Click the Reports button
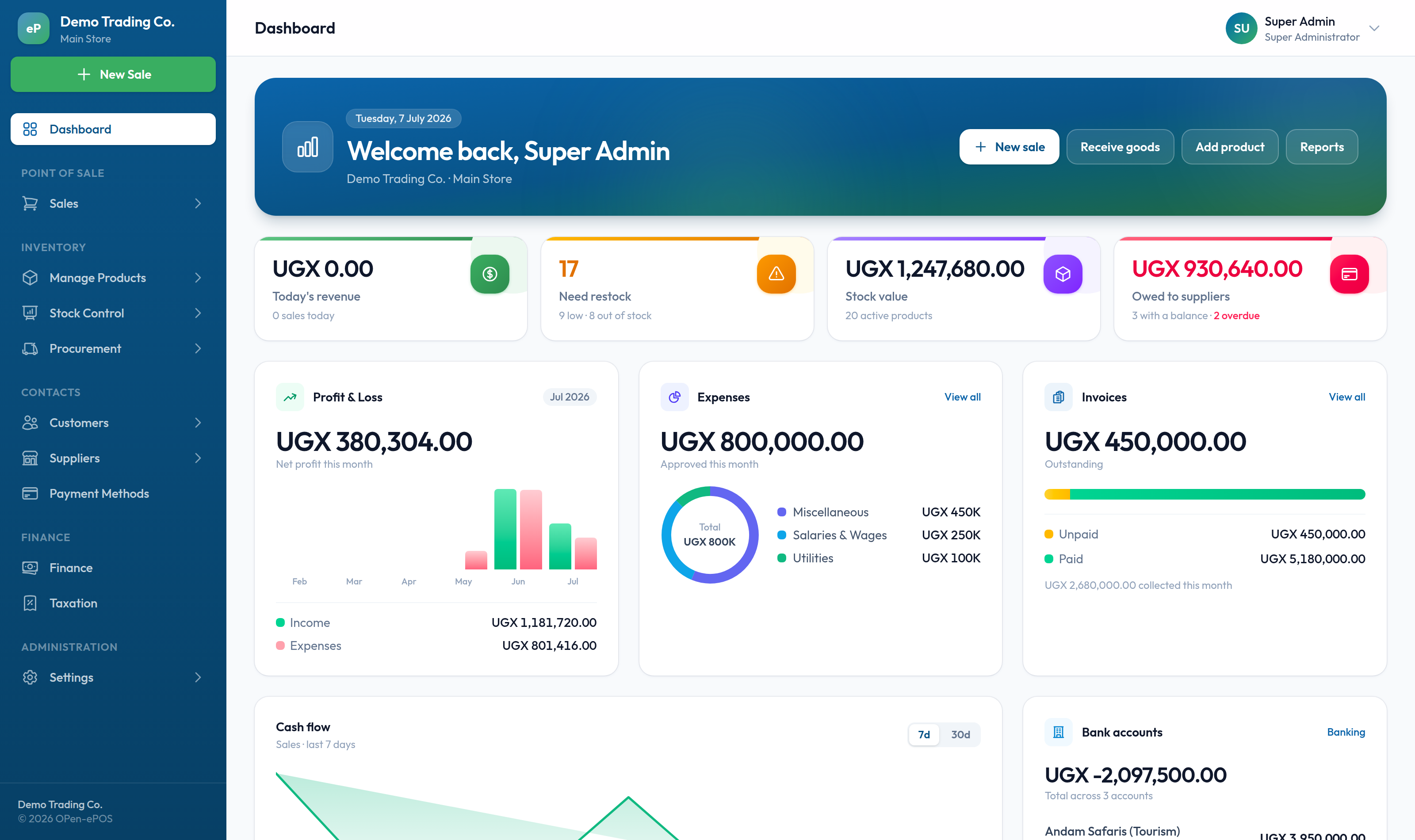This screenshot has height=840, width=1415. tap(1322, 147)
